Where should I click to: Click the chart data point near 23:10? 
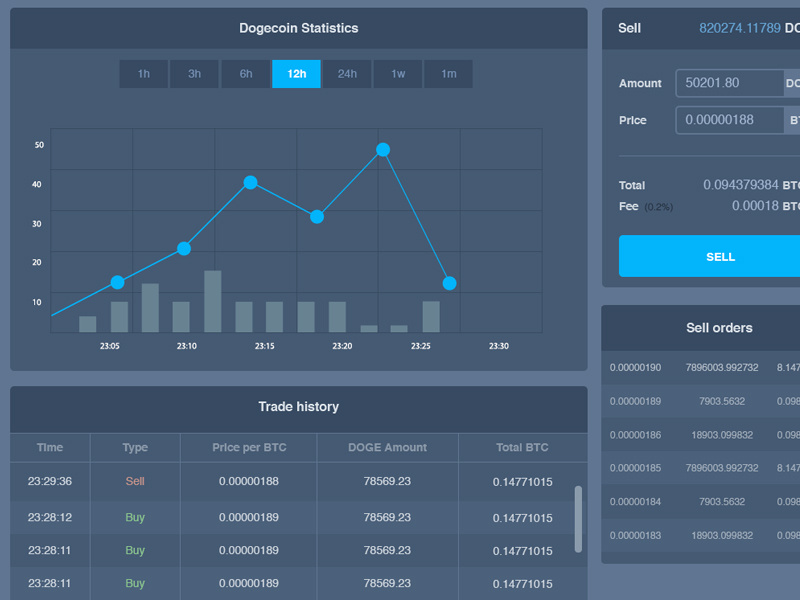pyautogui.click(x=184, y=248)
